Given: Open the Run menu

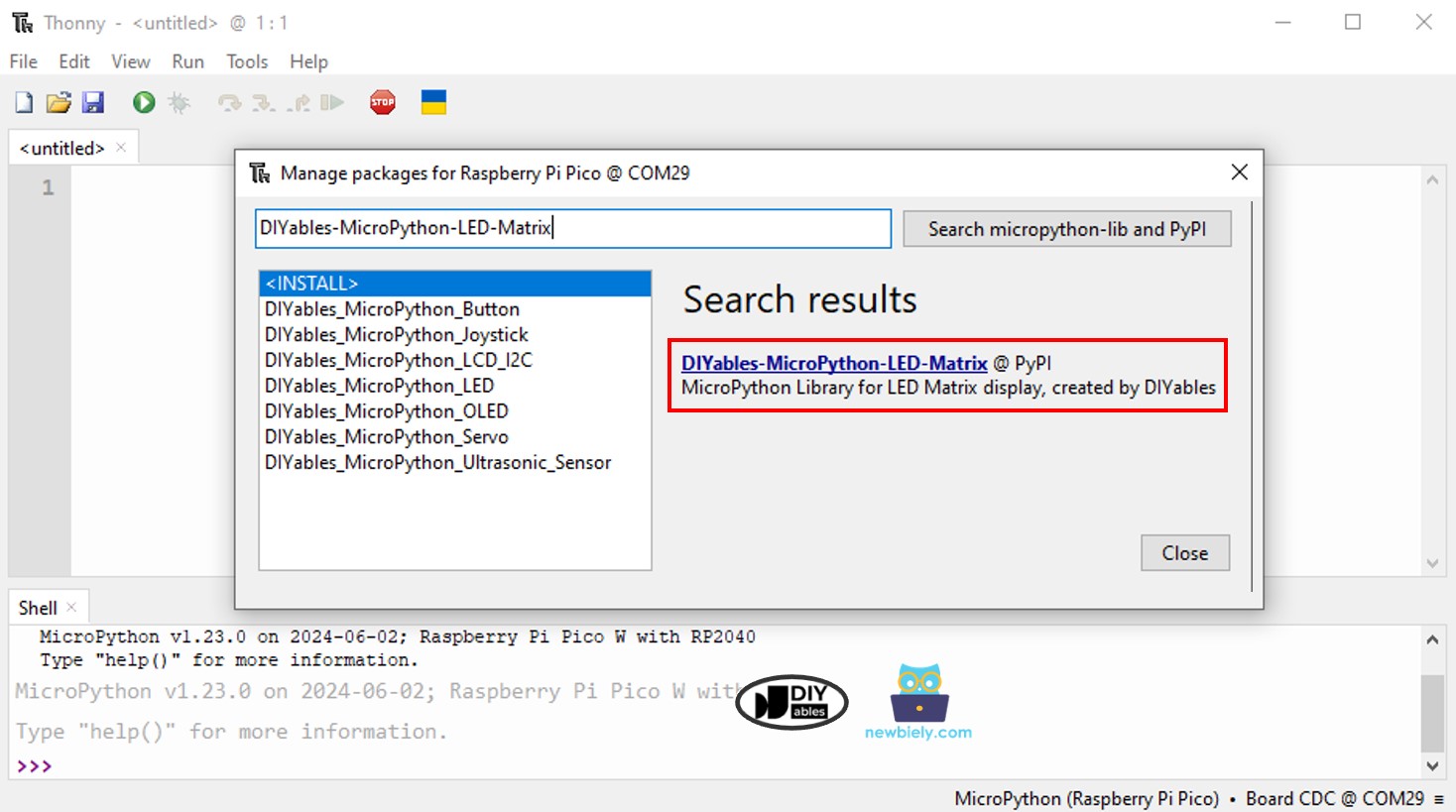Looking at the screenshot, I should coord(187,61).
